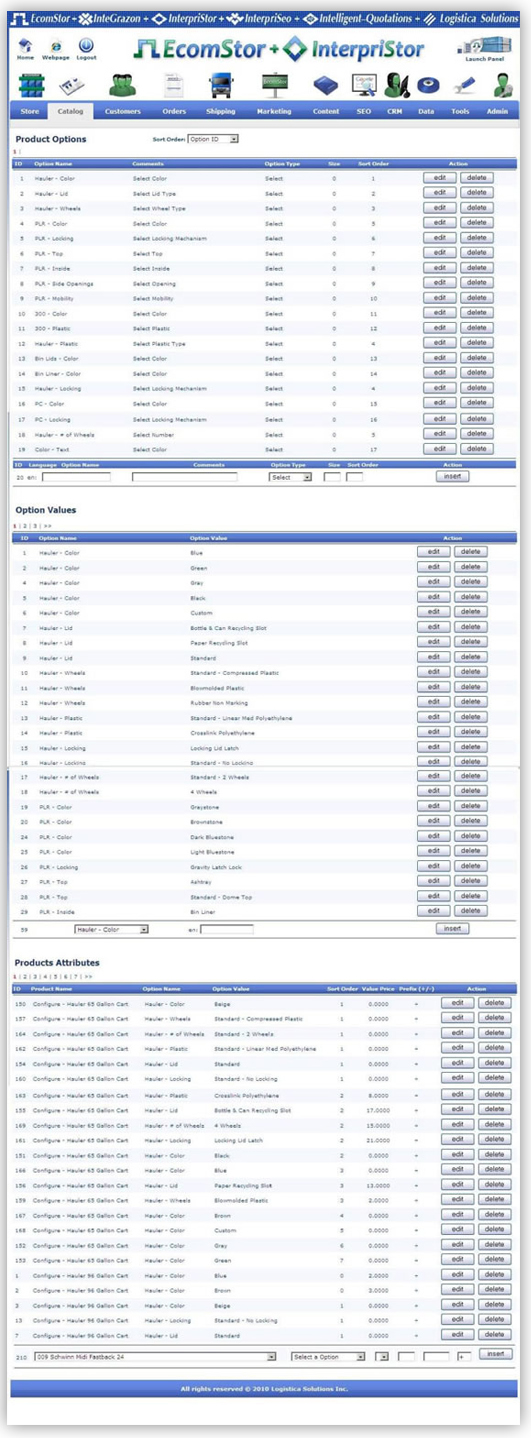Click the Shipping truck icon
The width and height of the screenshot is (531, 1438).
pos(222,86)
